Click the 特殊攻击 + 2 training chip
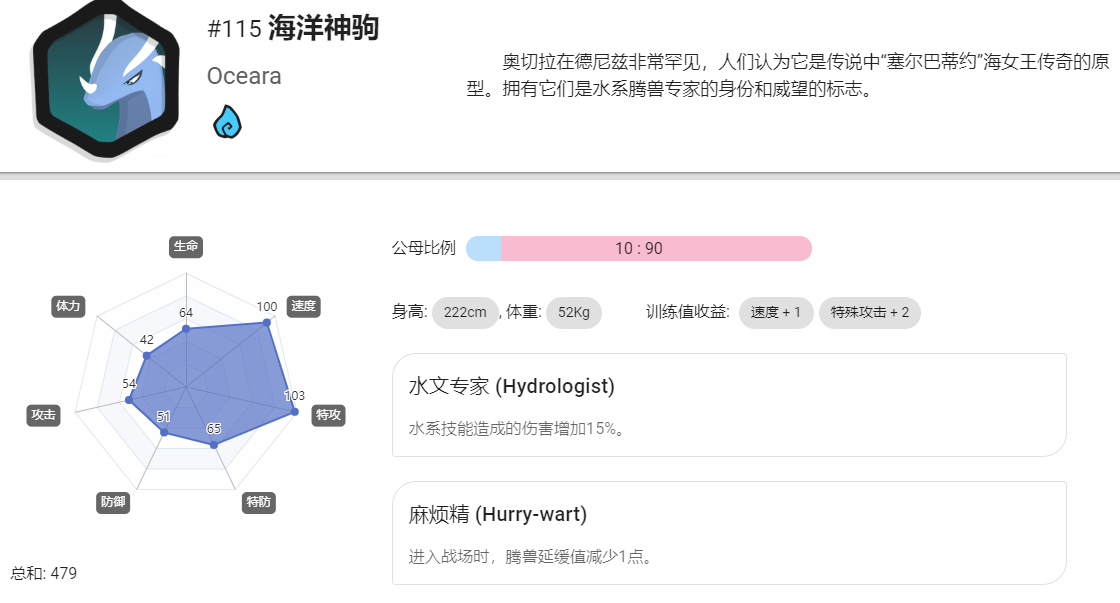The height and width of the screenshot is (603, 1120). tap(869, 313)
